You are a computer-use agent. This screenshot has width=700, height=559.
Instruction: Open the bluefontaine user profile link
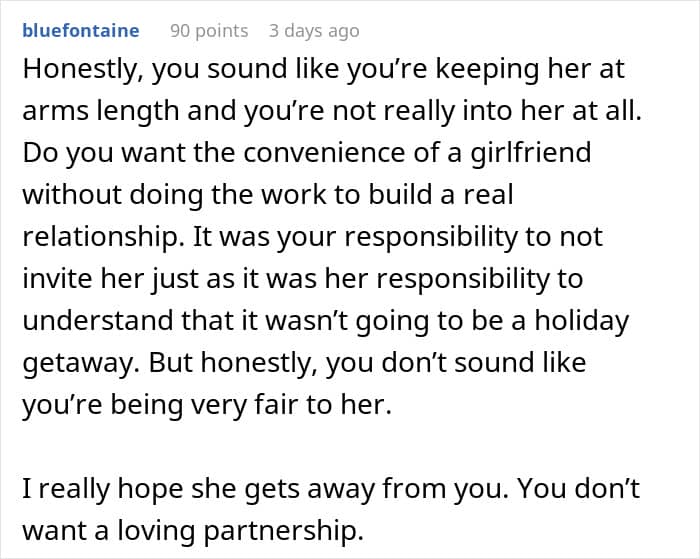[x=80, y=31]
